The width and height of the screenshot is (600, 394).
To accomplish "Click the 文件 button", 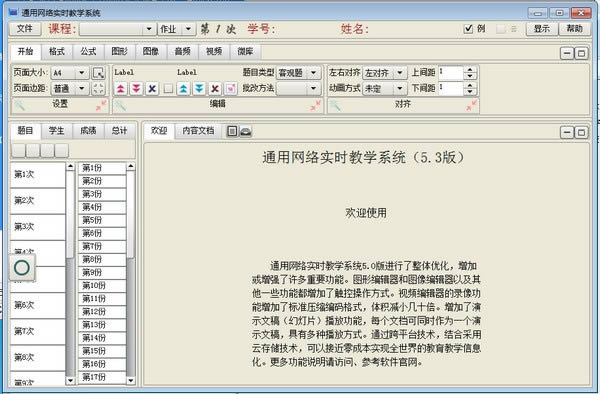I will tap(24, 29).
